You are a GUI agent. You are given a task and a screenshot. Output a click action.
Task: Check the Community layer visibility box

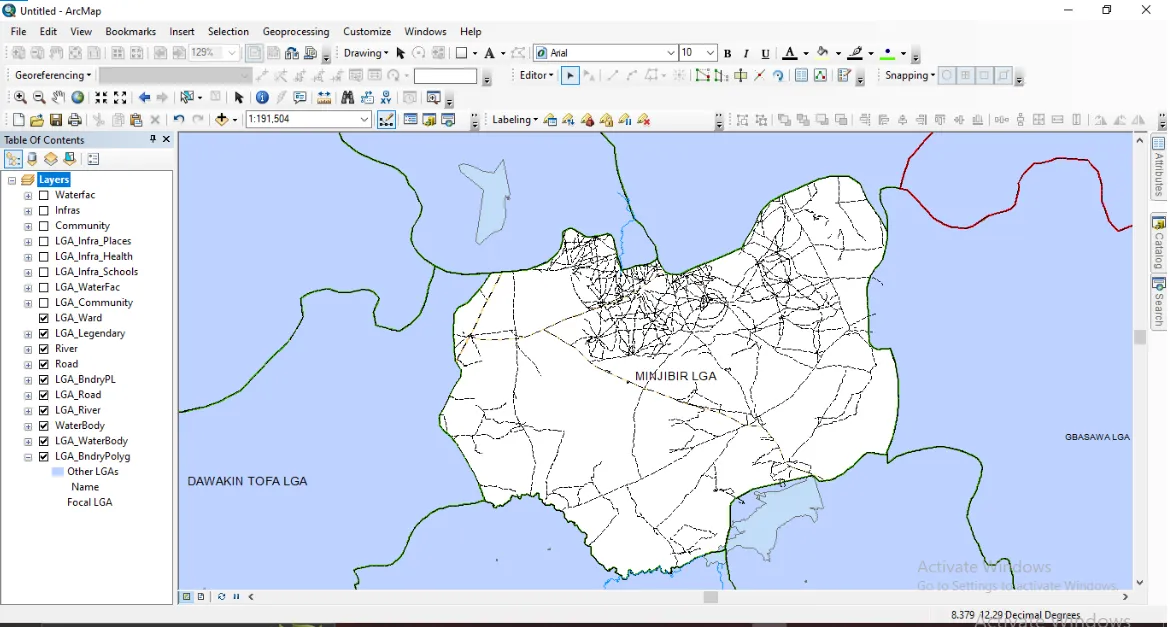[44, 225]
